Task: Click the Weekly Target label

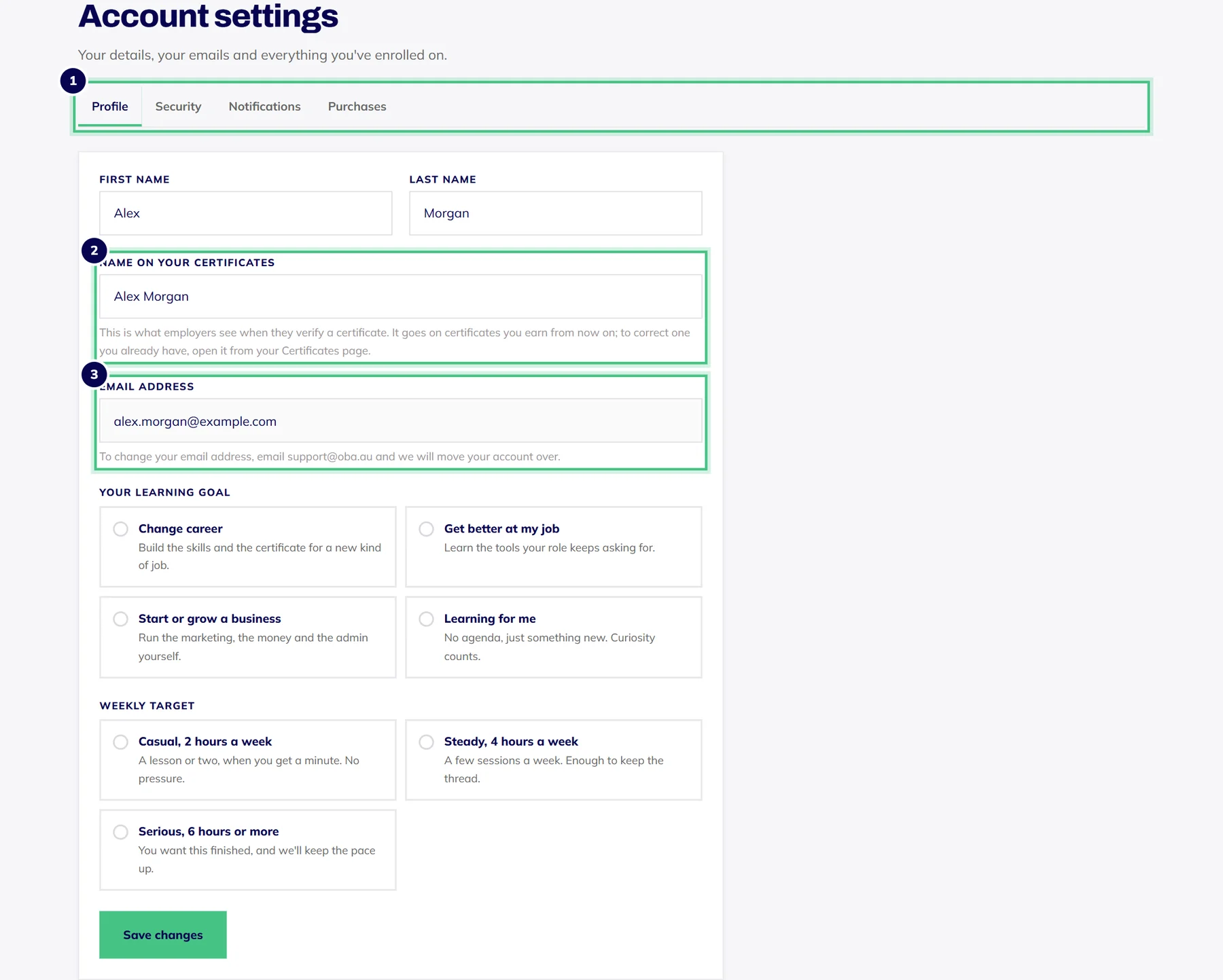Action: (x=147, y=706)
